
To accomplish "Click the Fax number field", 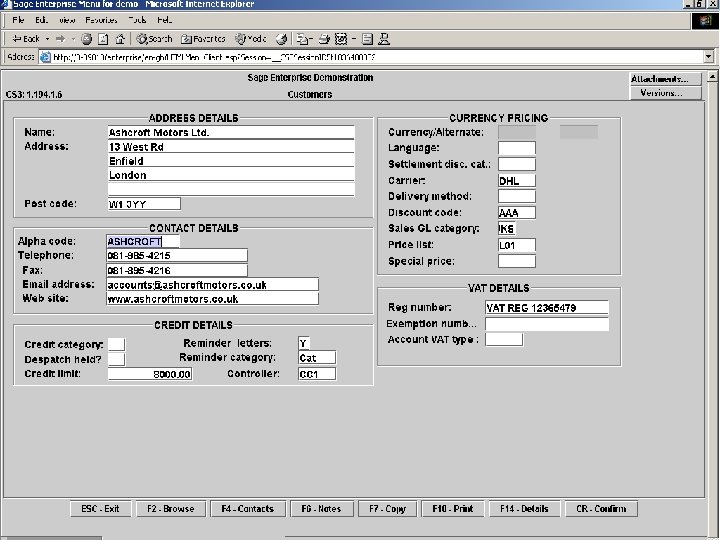I will click(x=177, y=270).
